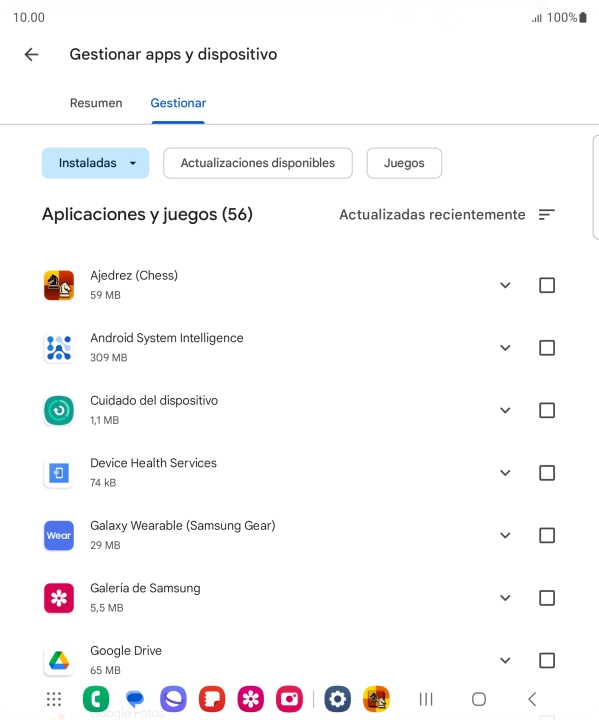Open the Ajedrez (Chess) app icon
This screenshot has width=599, height=720.
click(59, 285)
